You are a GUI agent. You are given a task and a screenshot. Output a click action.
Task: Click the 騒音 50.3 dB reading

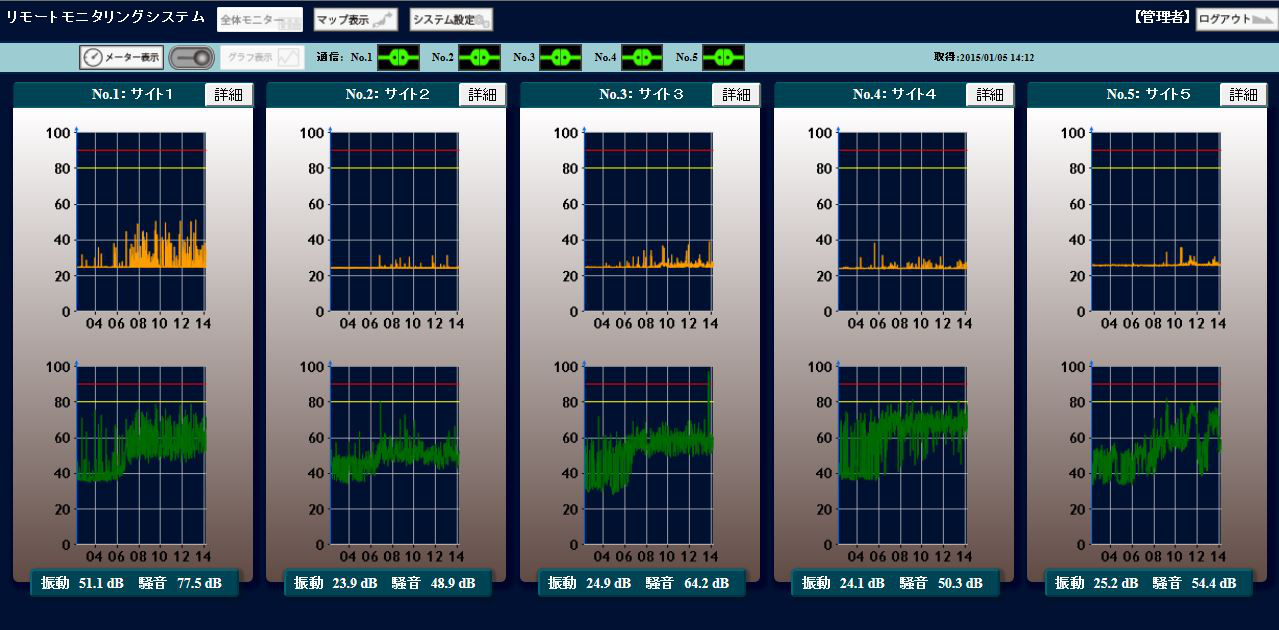(942, 583)
